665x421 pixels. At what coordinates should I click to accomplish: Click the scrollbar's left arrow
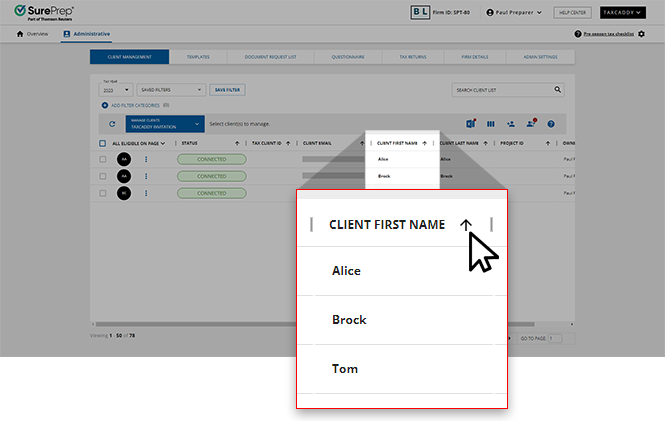93,324
